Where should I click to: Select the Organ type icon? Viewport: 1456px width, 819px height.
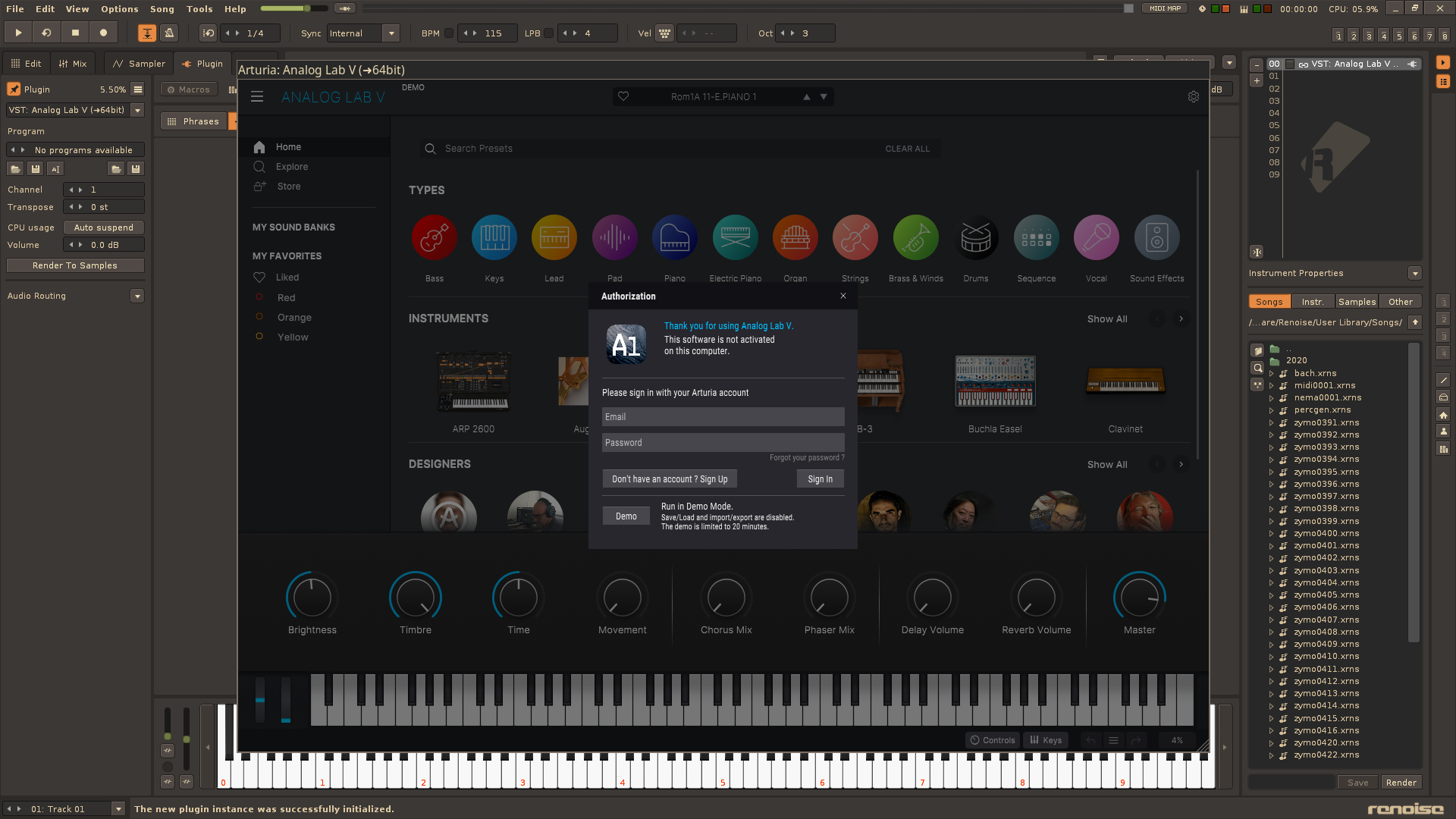click(x=795, y=238)
